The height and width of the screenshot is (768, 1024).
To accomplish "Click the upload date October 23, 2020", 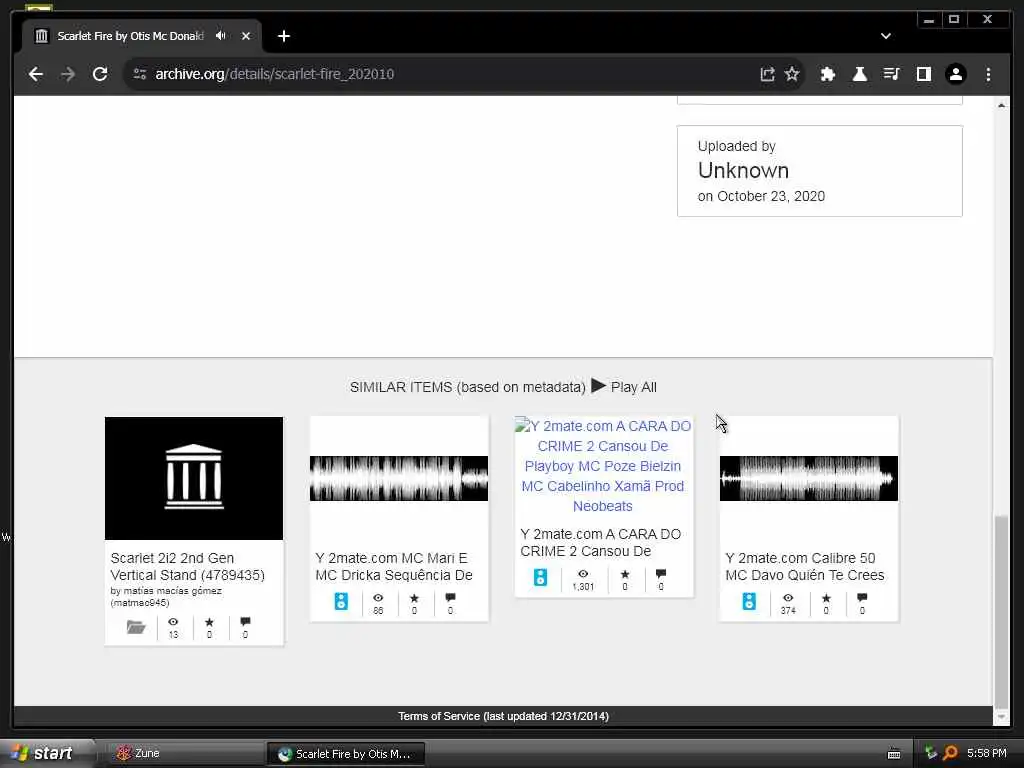I will coord(771,197).
